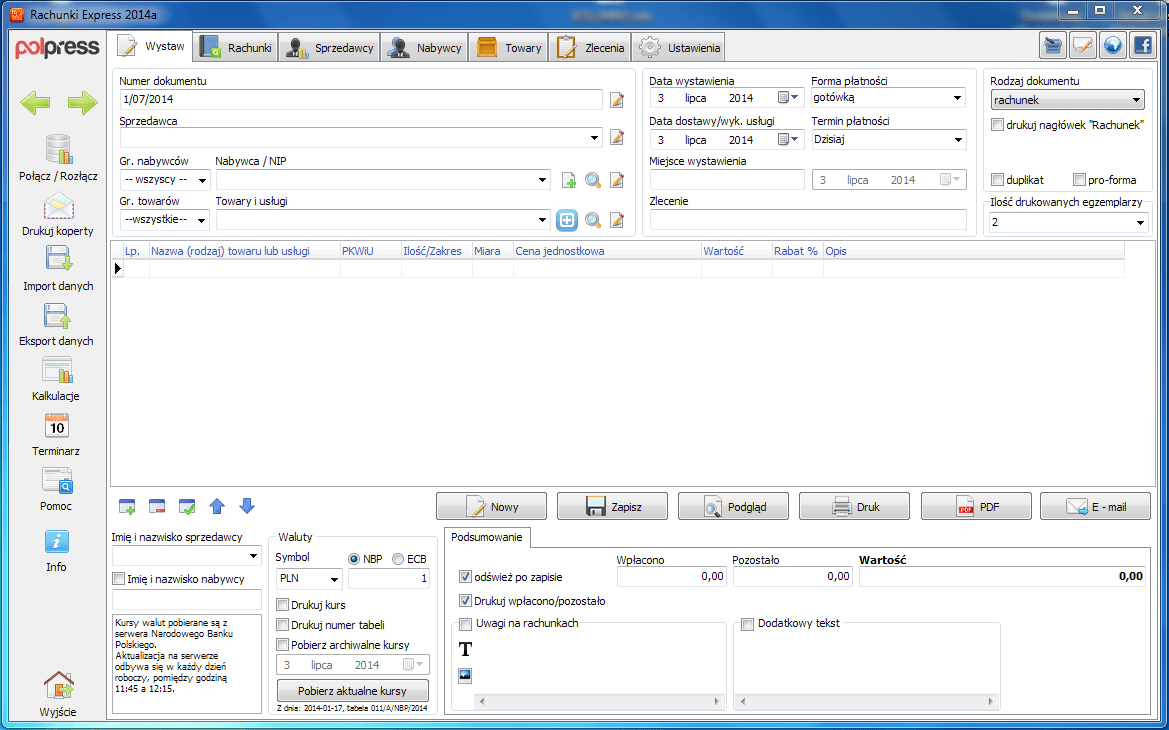Click the Nowy button
This screenshot has height=730, width=1169.
coord(491,506)
